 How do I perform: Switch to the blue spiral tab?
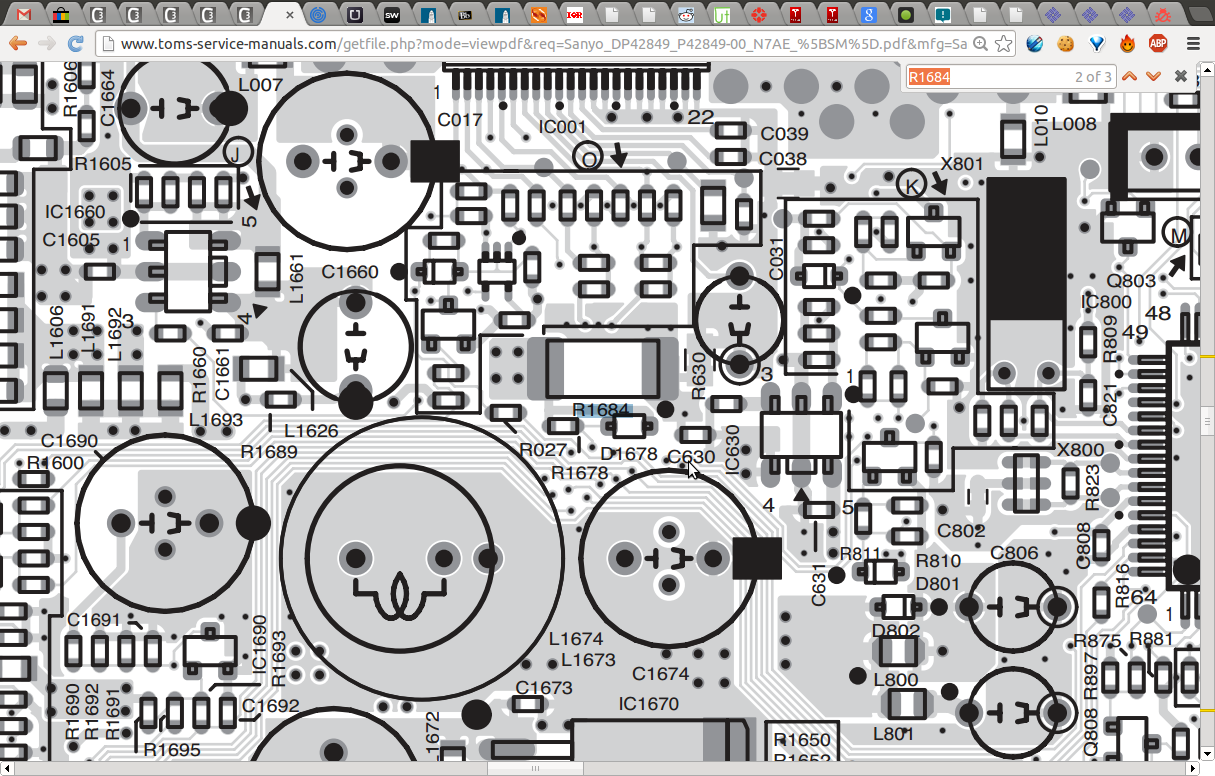pyautogui.click(x=318, y=15)
